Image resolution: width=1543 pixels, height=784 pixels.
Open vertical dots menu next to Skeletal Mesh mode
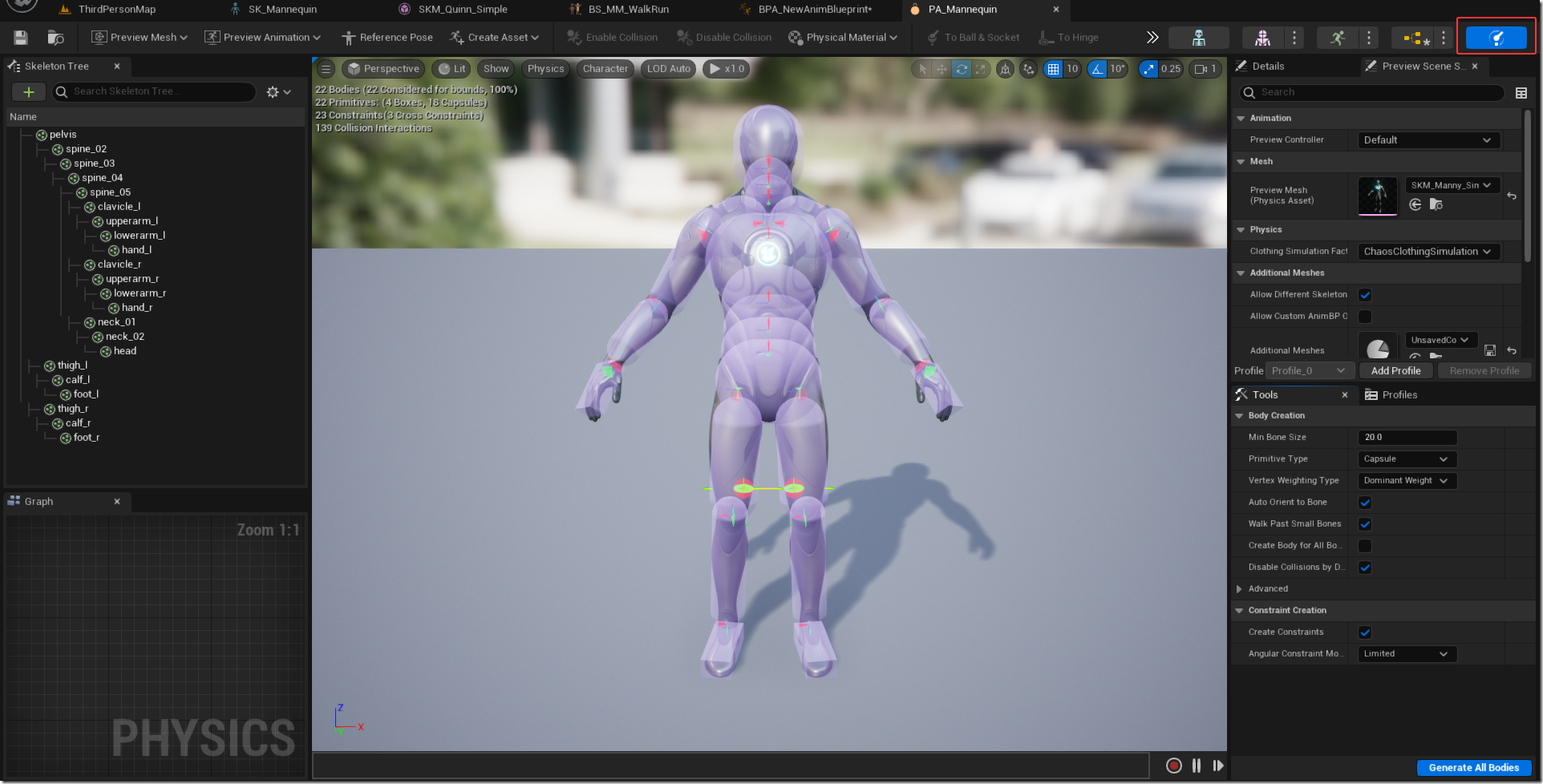click(1294, 38)
